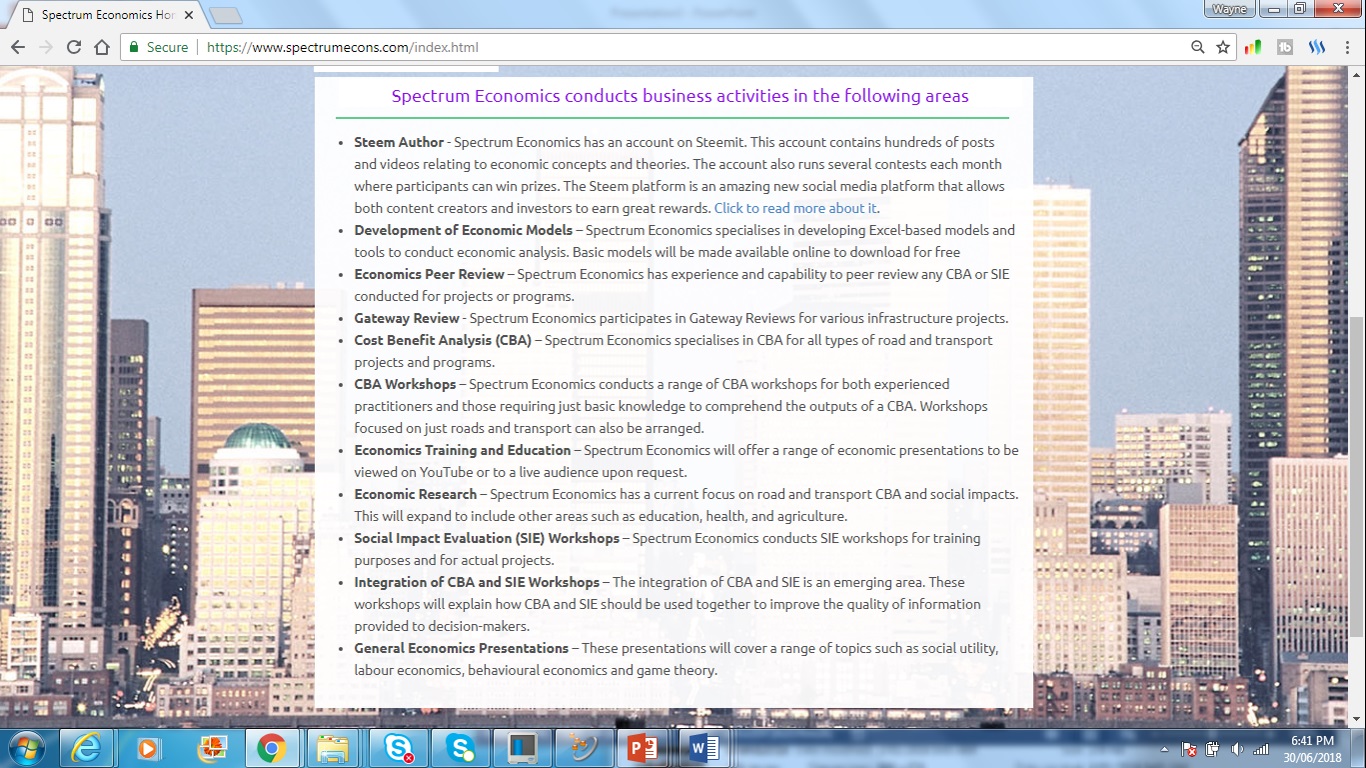Click the 'Economics Peer Review' heading
The width and height of the screenshot is (1366, 768).
click(x=429, y=274)
